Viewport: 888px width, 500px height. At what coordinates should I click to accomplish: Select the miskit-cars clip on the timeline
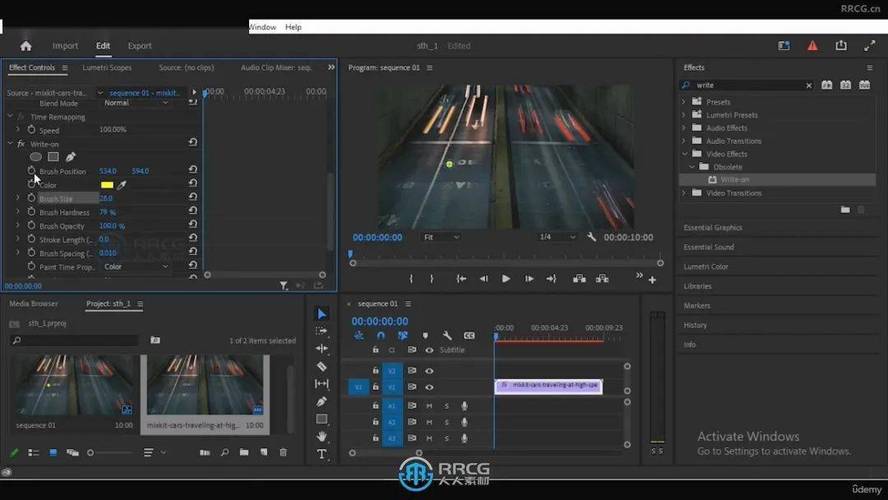coord(548,386)
